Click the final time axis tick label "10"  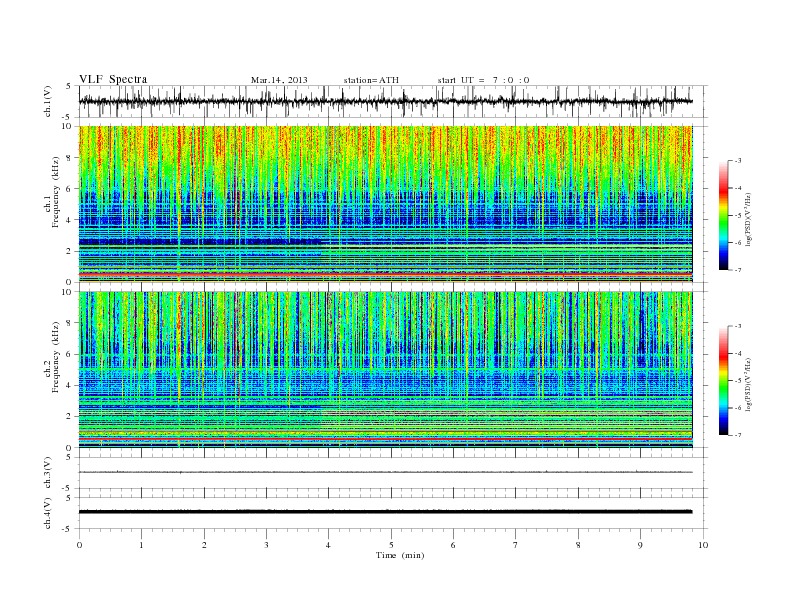point(703,545)
